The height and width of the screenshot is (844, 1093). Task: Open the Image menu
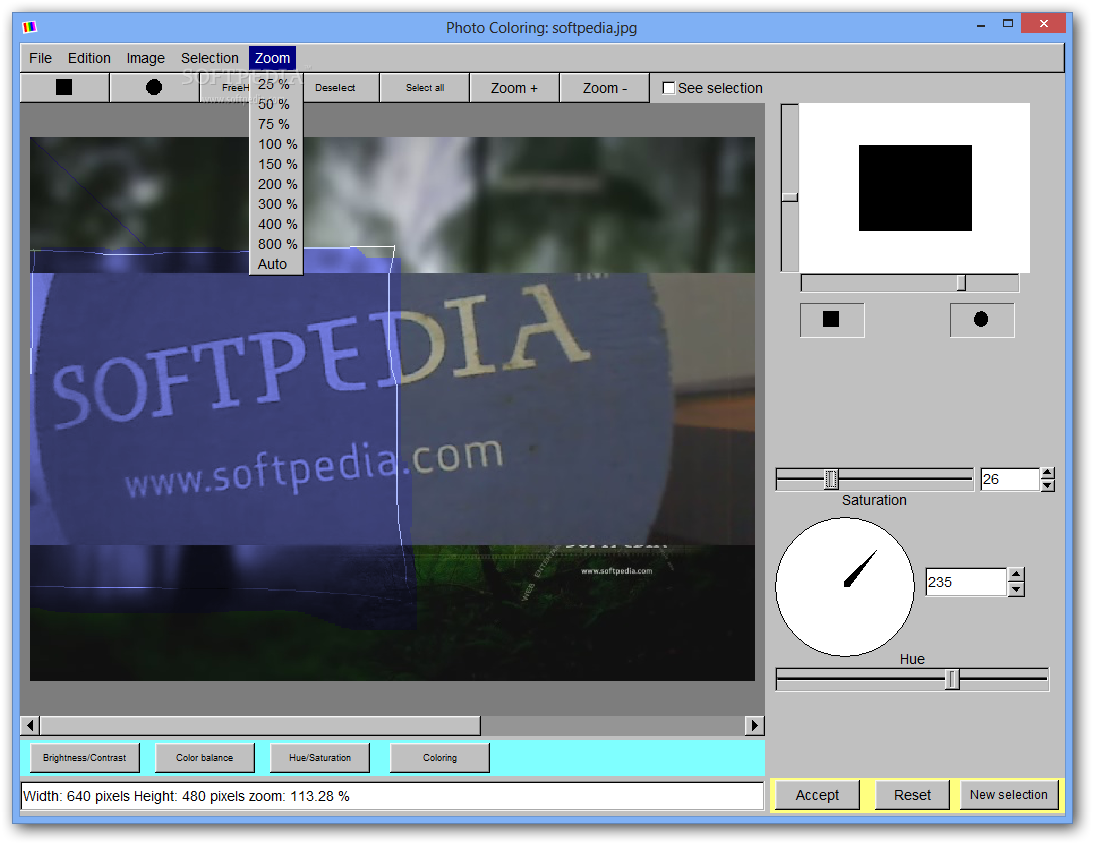(146, 58)
